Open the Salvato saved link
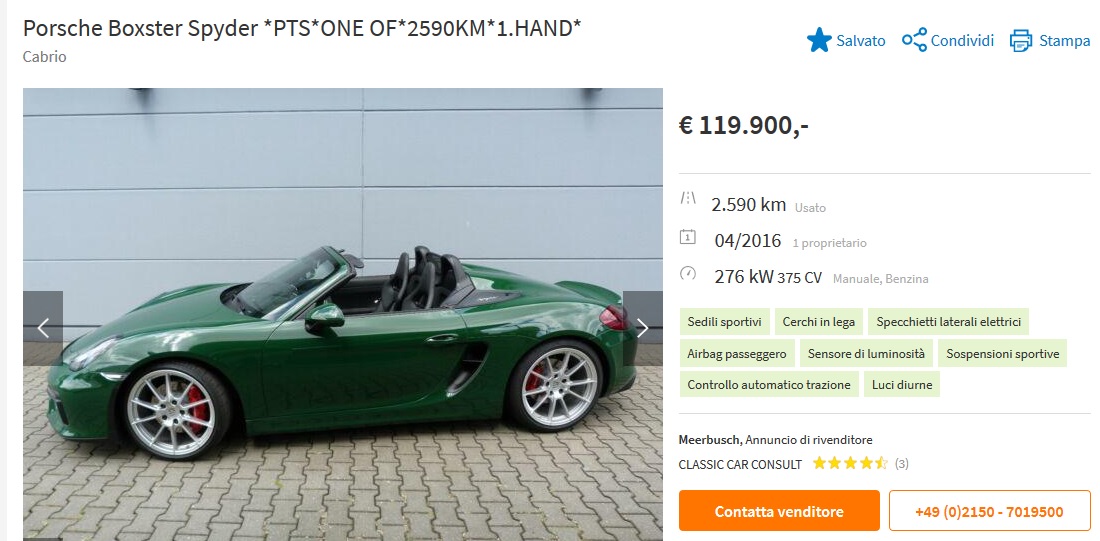 (x=861, y=41)
